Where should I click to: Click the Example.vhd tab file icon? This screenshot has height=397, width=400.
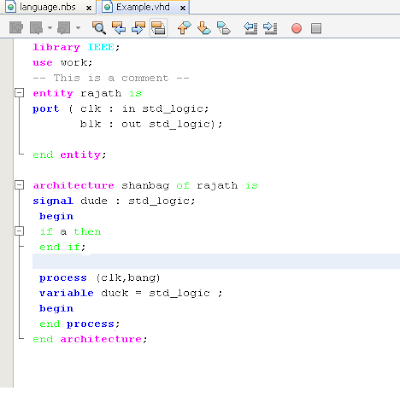click(107, 7)
